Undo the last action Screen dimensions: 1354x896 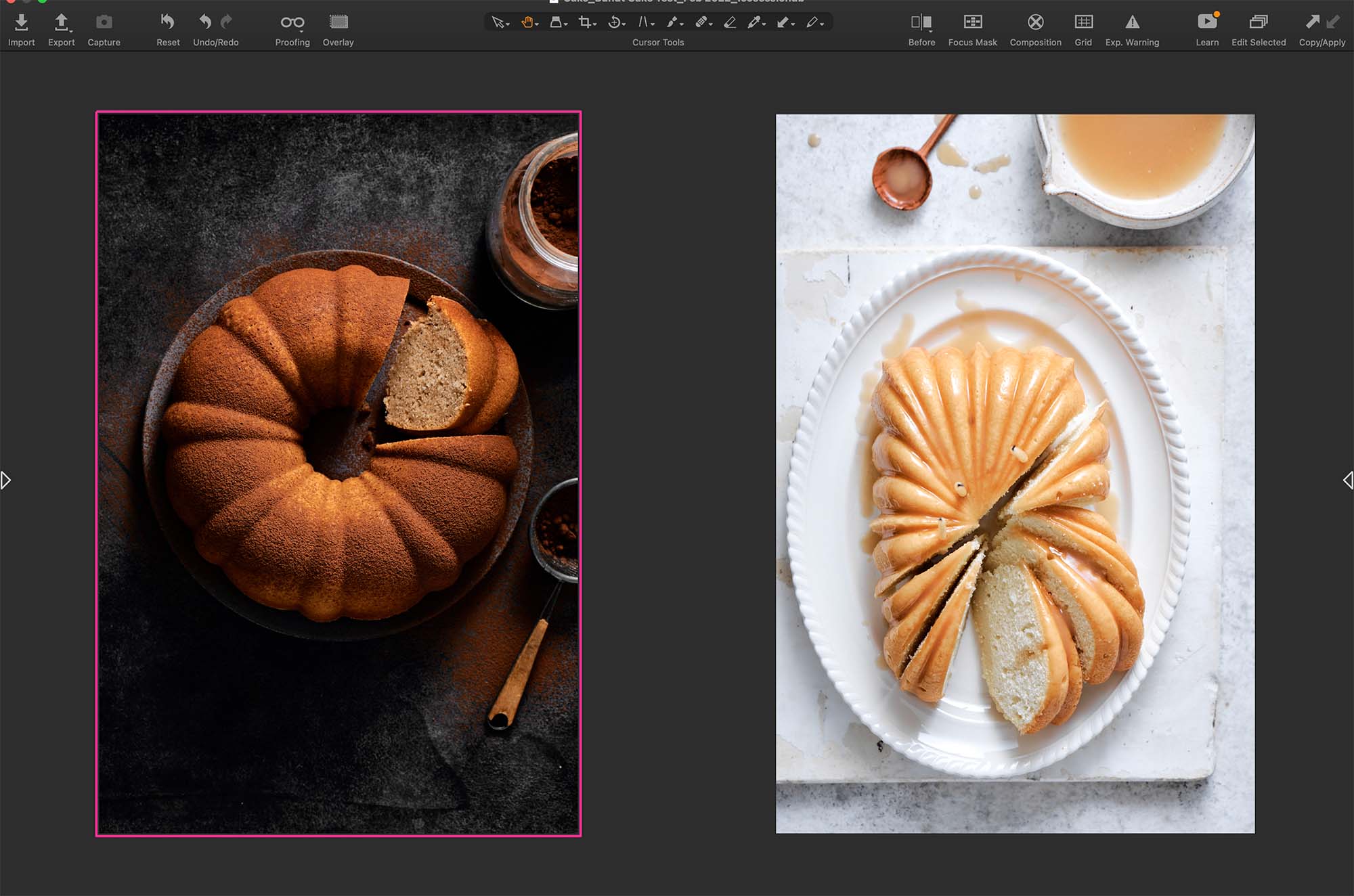(205, 22)
